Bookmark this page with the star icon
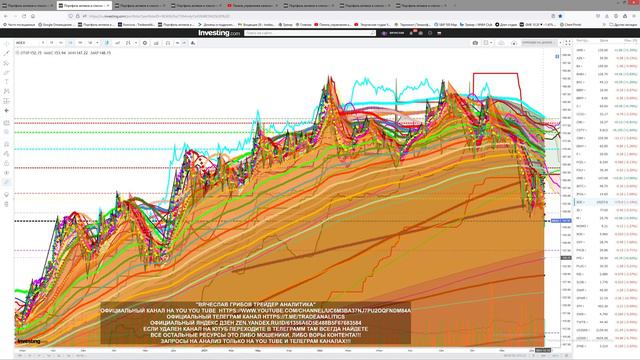This screenshot has width=640, height=360. click(x=560, y=16)
